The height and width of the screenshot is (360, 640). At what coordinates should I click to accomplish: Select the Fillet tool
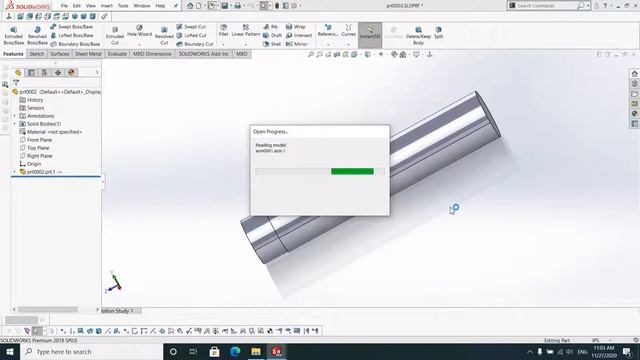[x=223, y=31]
